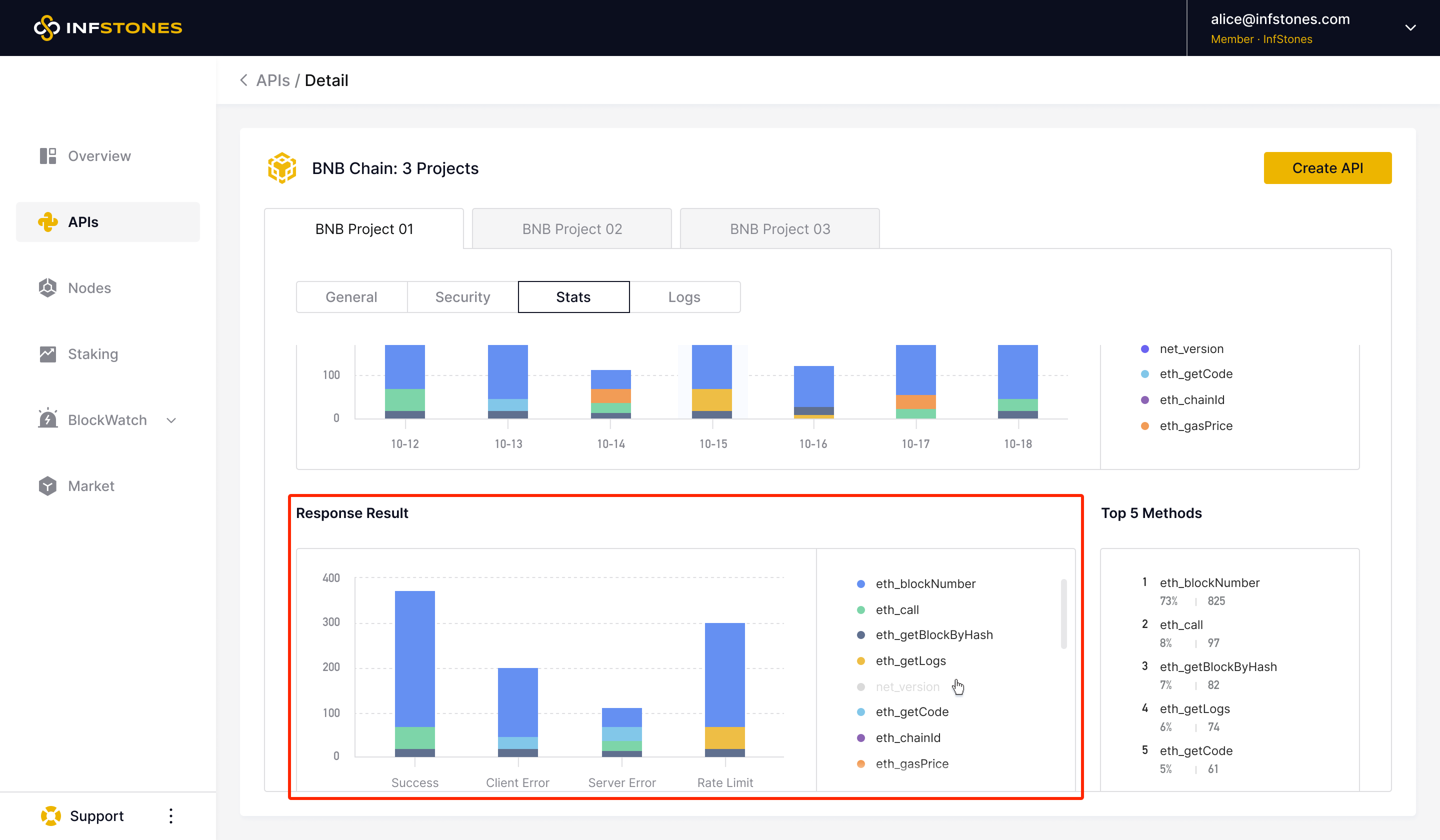Click the APIs breadcrumb link
1440x840 pixels.
point(273,80)
